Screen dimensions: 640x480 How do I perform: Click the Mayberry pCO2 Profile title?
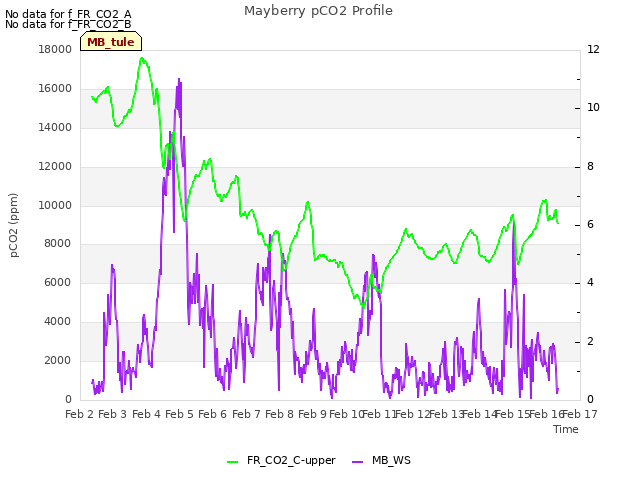click(318, 11)
